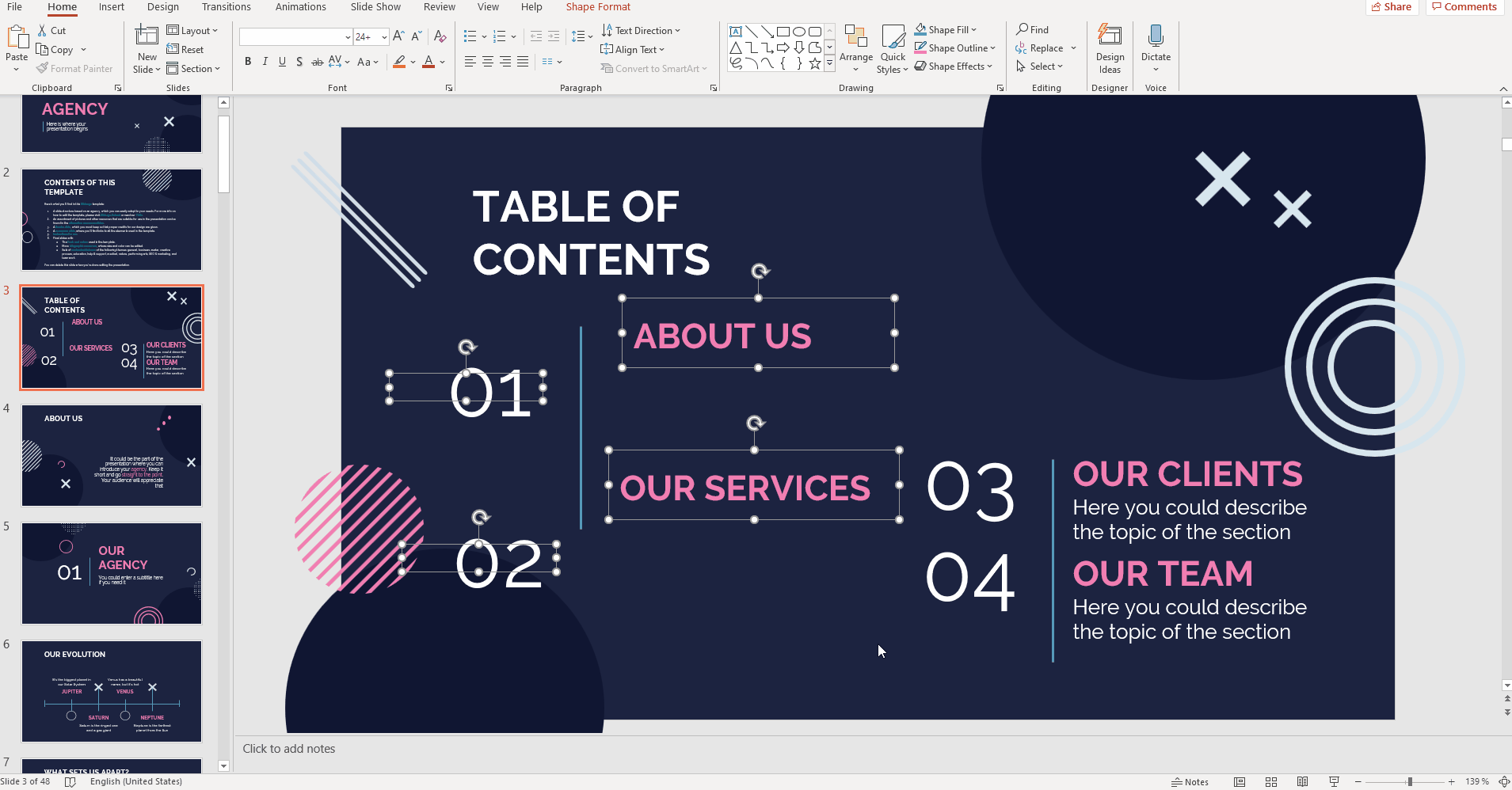
Task: Select the star shape in shapes gallery
Action: pos(814,63)
